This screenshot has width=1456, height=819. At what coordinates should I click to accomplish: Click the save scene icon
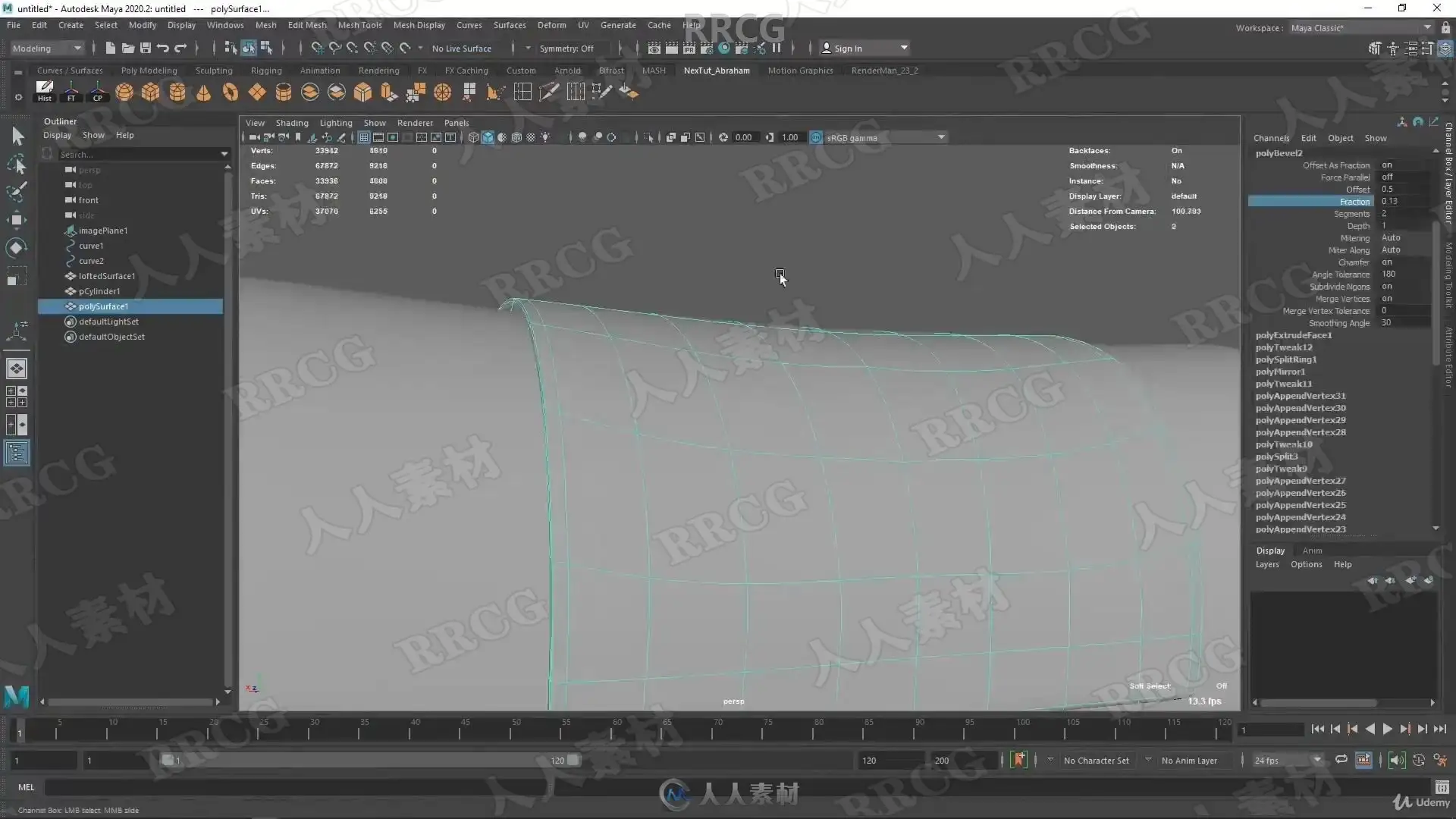pyautogui.click(x=146, y=48)
